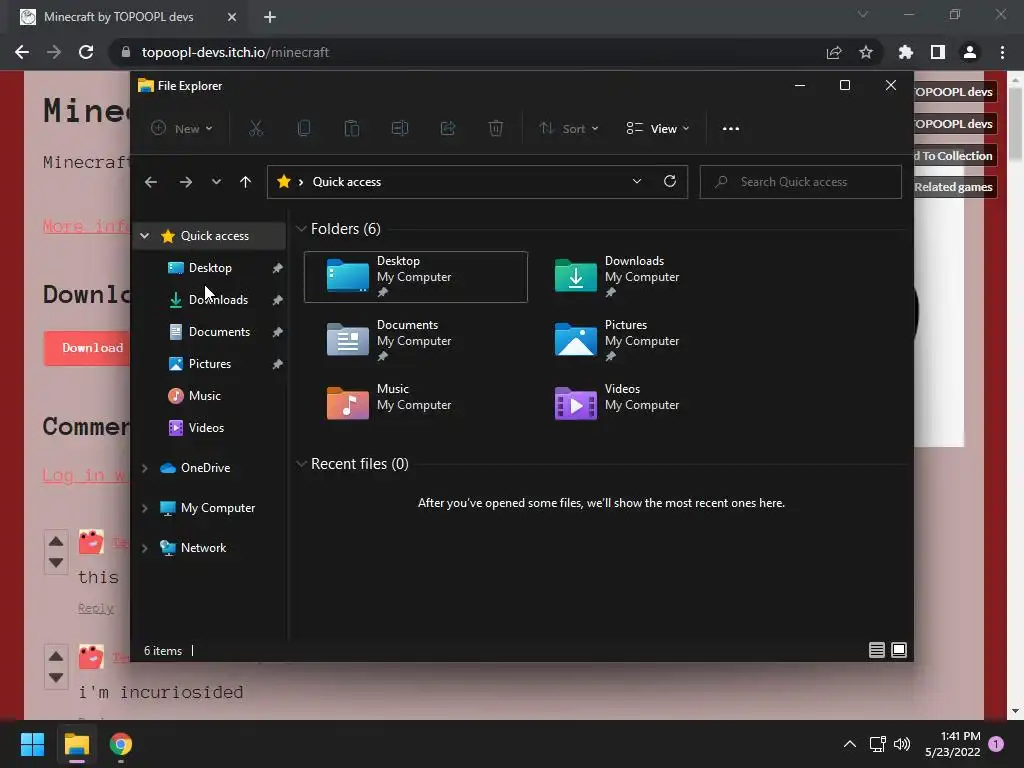Open the Downloads folder tile in the main pane
The image size is (1024, 768).
[x=643, y=276]
